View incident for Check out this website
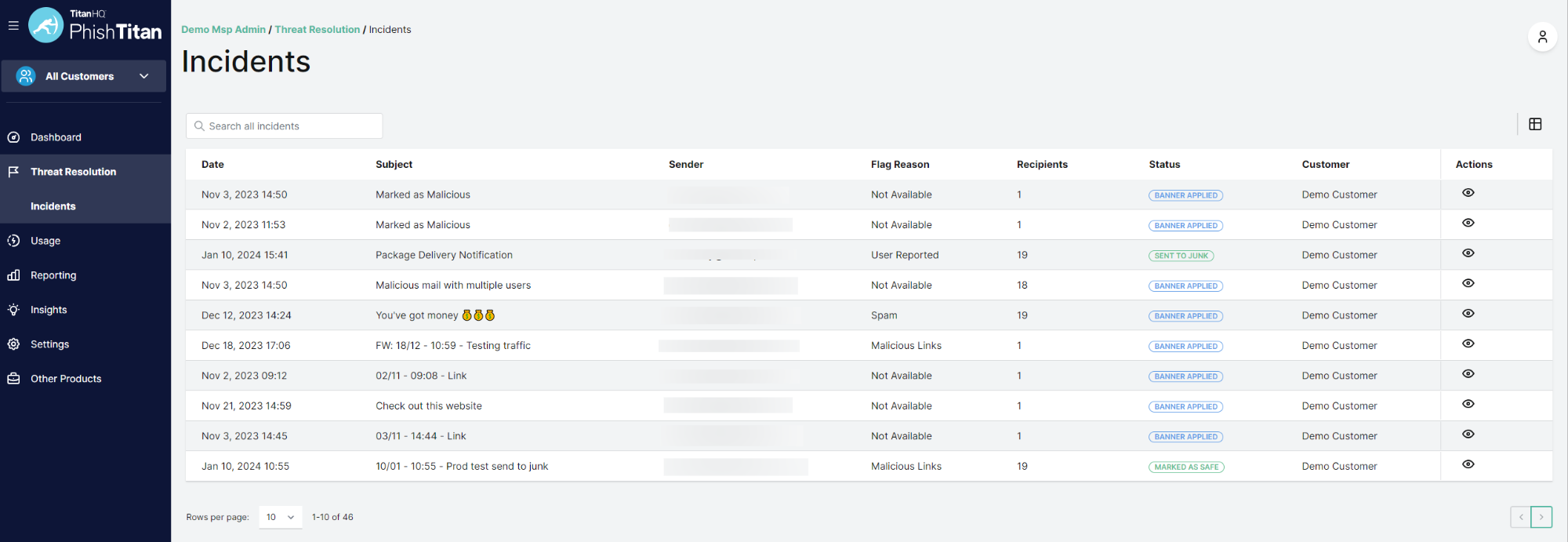Screen dimensions: 1568x542 [1468, 404]
